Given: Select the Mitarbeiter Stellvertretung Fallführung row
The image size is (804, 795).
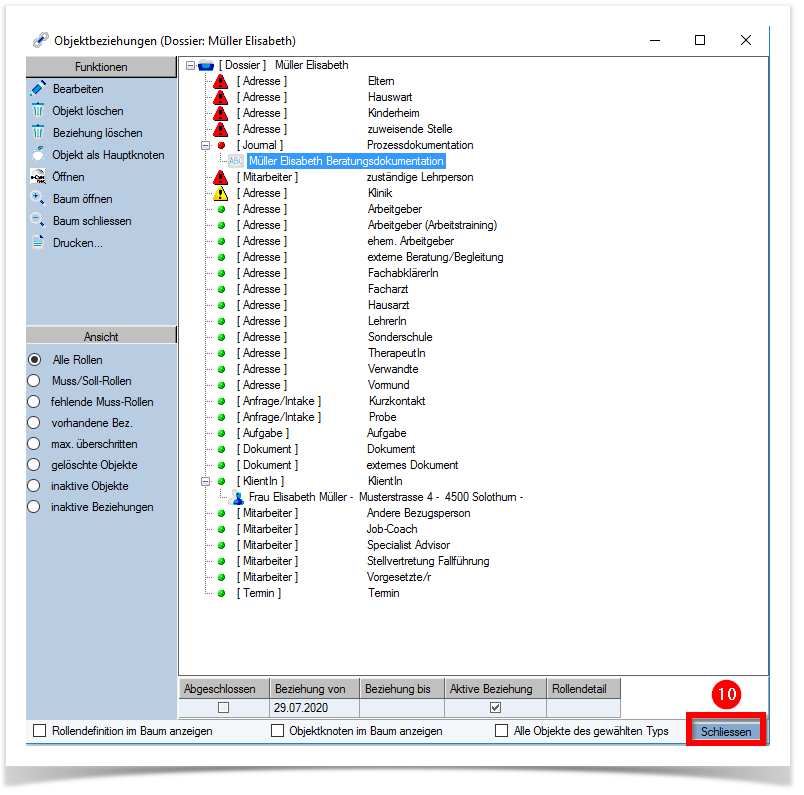Looking at the screenshot, I should pos(363,561).
